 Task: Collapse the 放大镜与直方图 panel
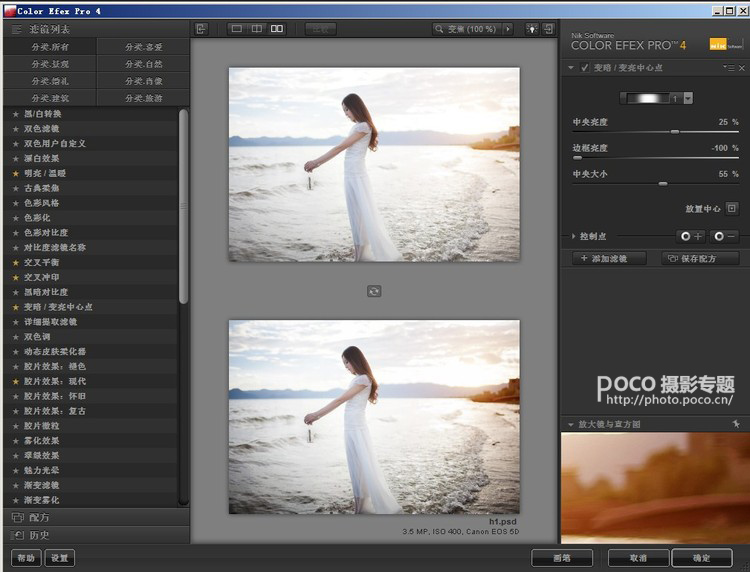point(570,424)
